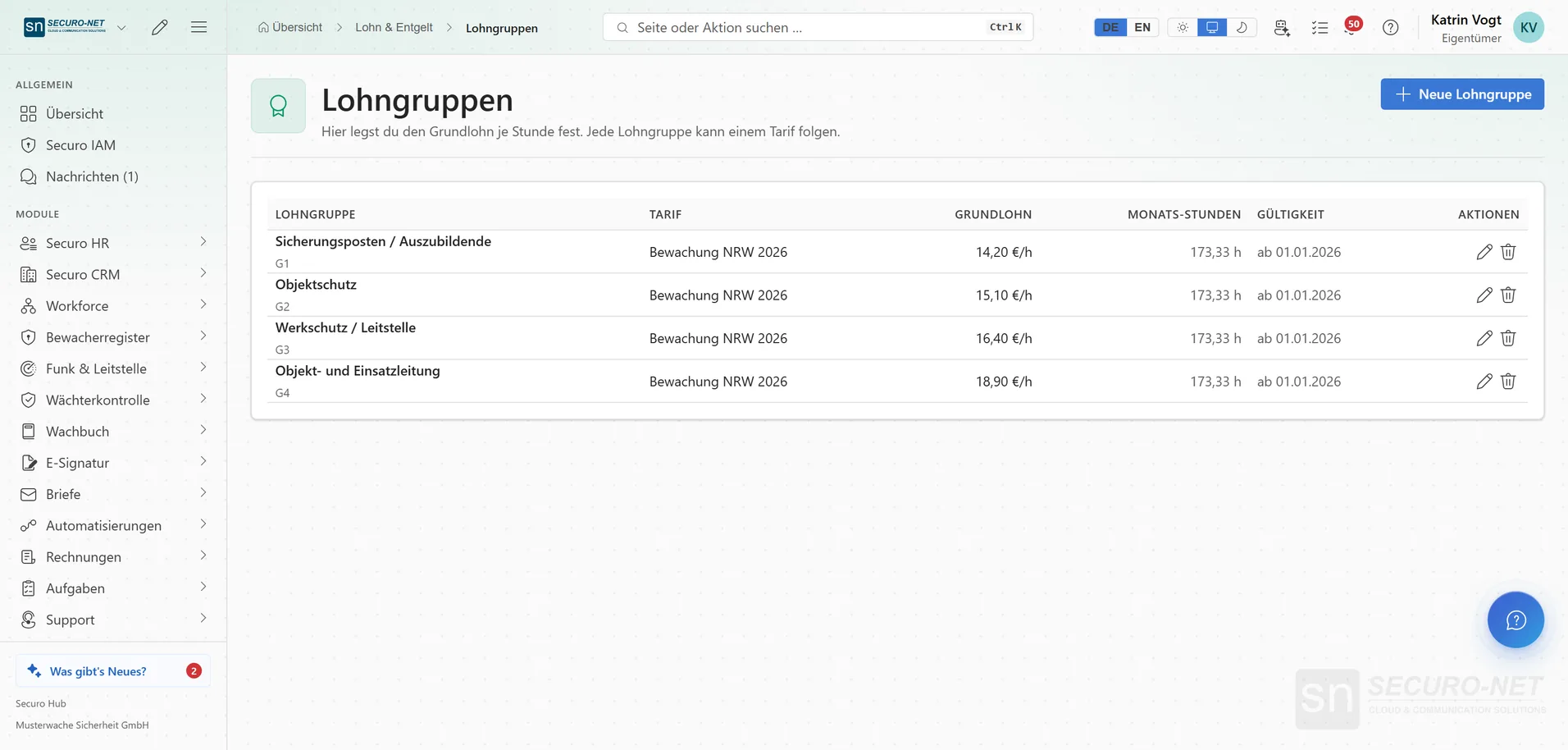Edit the Objekt- und Einsatzleitung wage group

point(1484,382)
